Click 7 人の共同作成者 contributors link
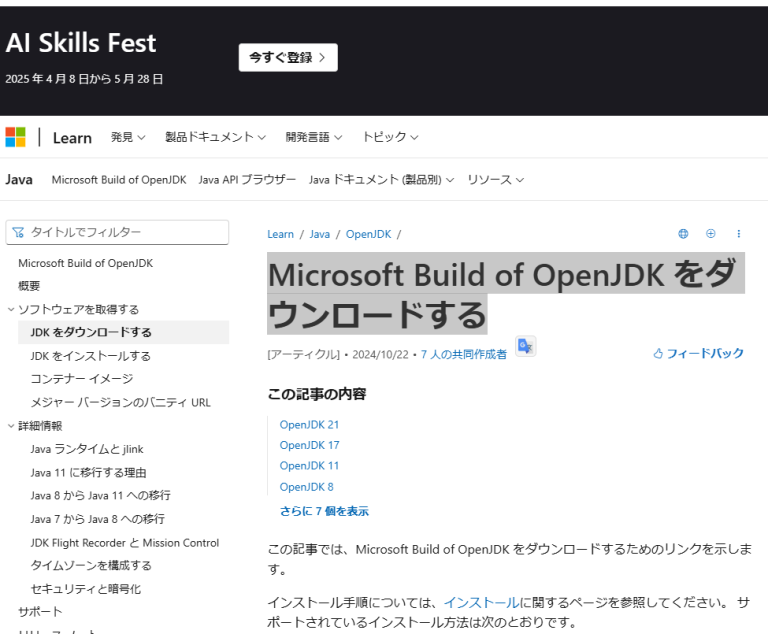This screenshot has width=768, height=634. (x=463, y=354)
